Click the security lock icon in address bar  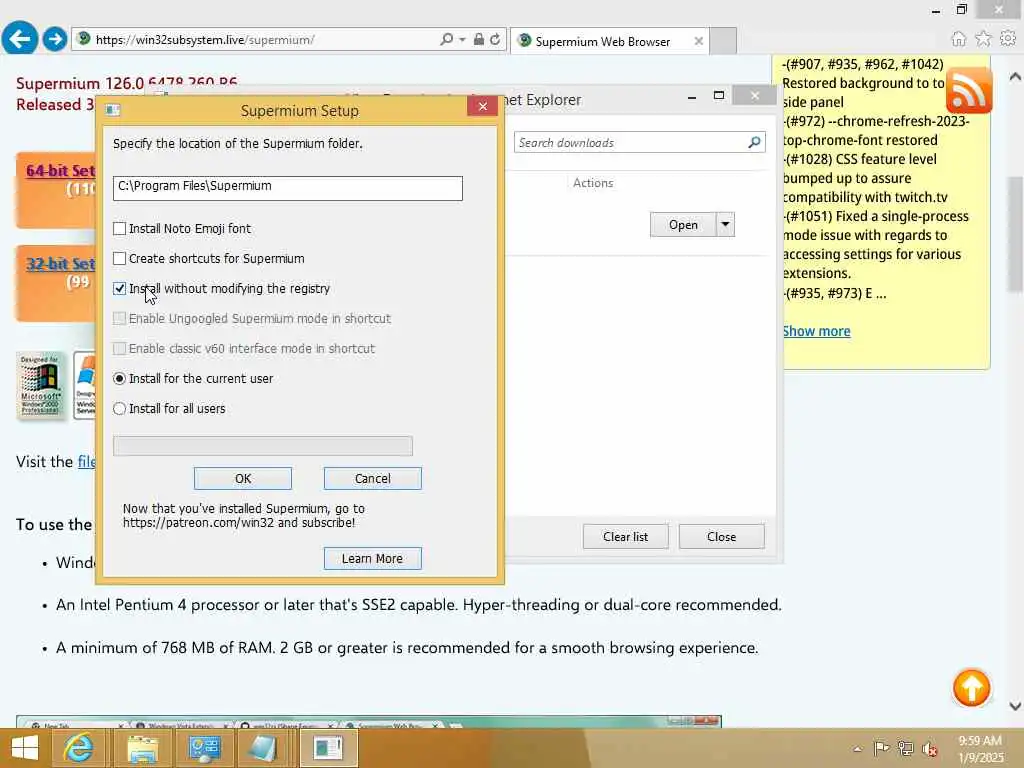coord(479,39)
